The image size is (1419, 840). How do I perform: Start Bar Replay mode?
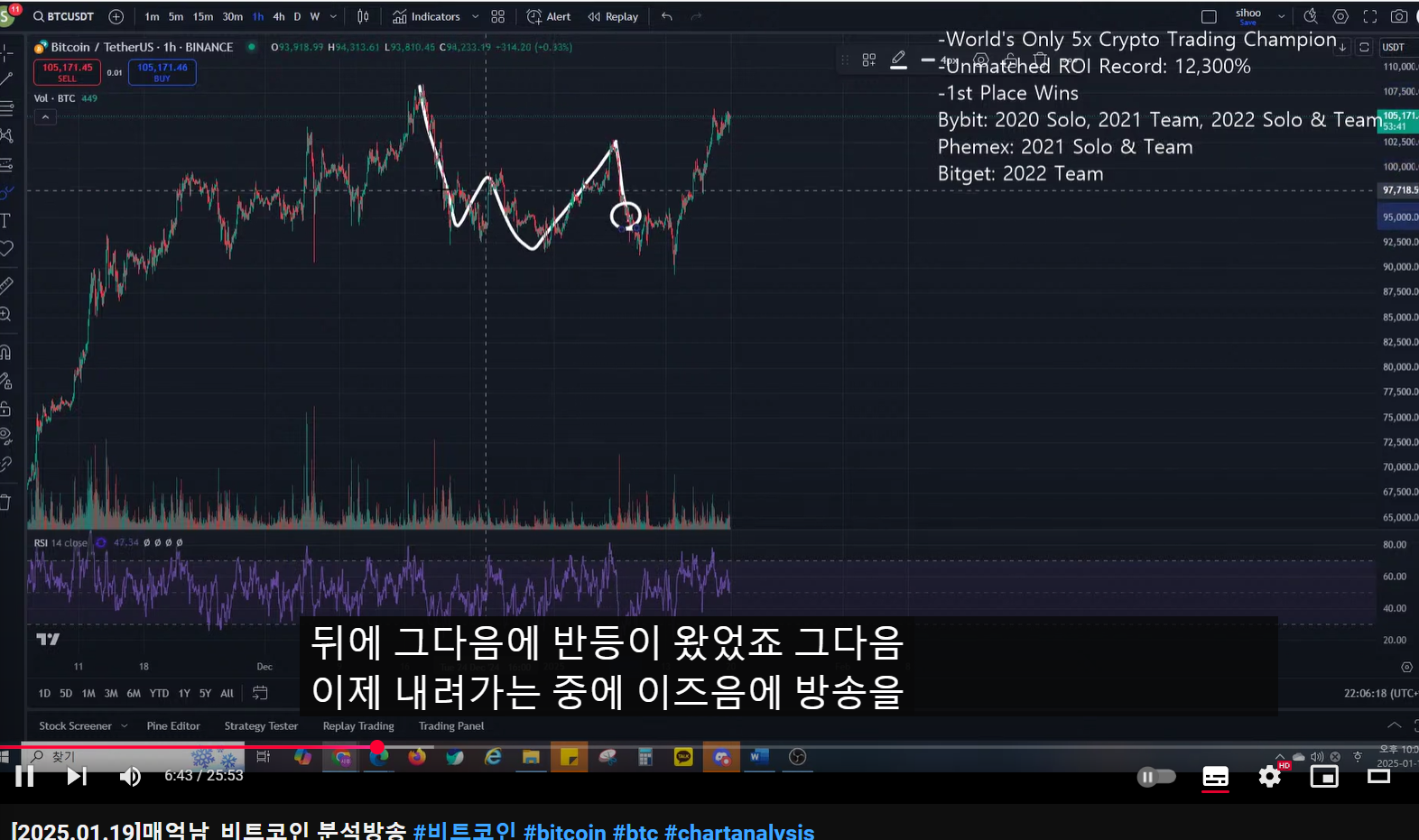pos(613,16)
